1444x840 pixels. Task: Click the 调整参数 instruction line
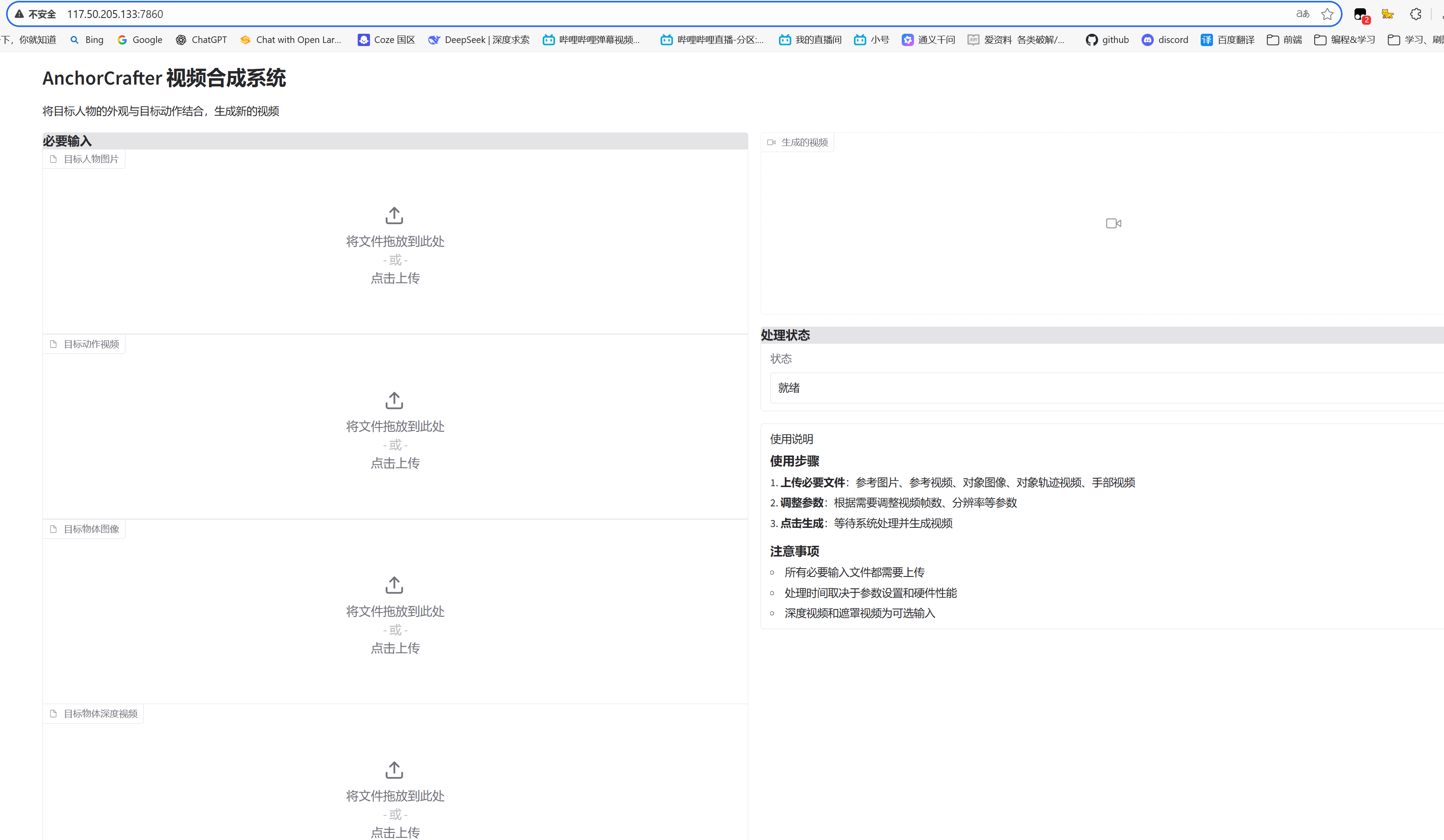pos(893,502)
